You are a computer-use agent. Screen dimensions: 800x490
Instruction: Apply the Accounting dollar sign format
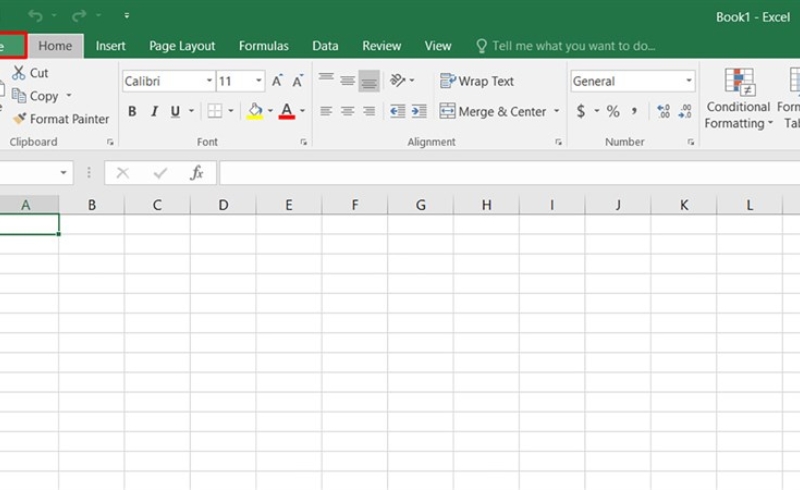(581, 111)
